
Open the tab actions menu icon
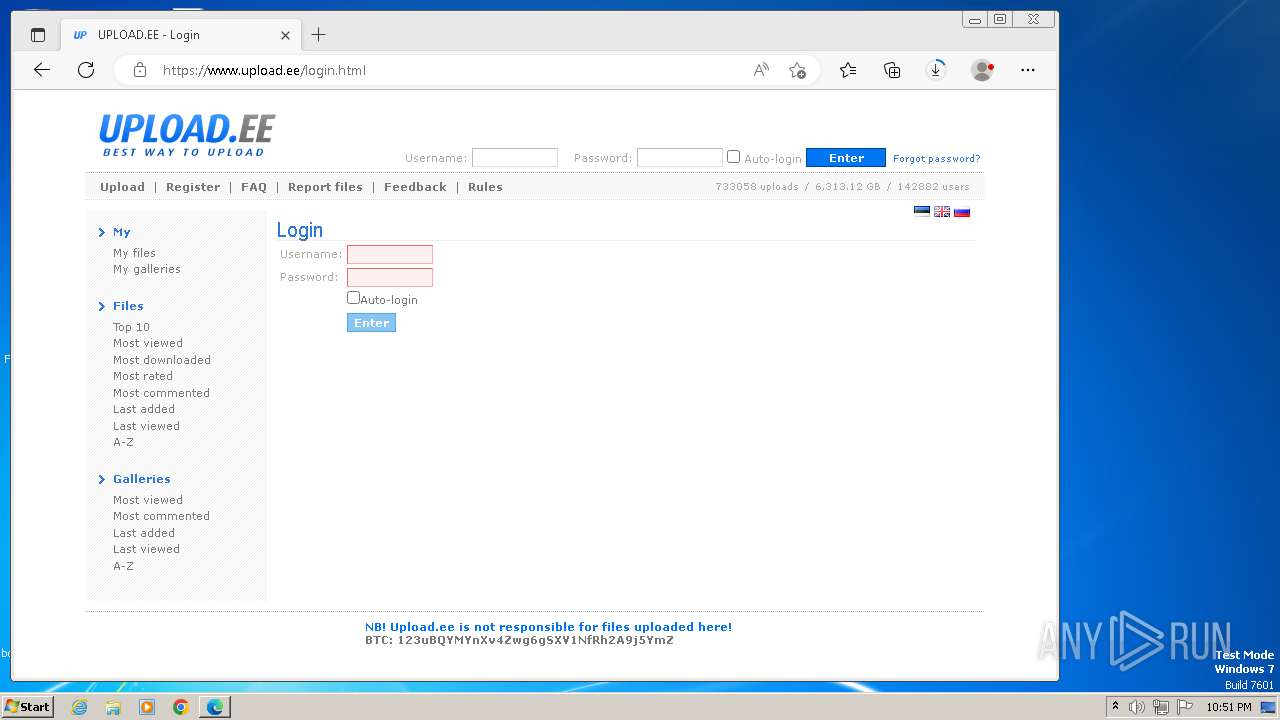click(x=38, y=35)
